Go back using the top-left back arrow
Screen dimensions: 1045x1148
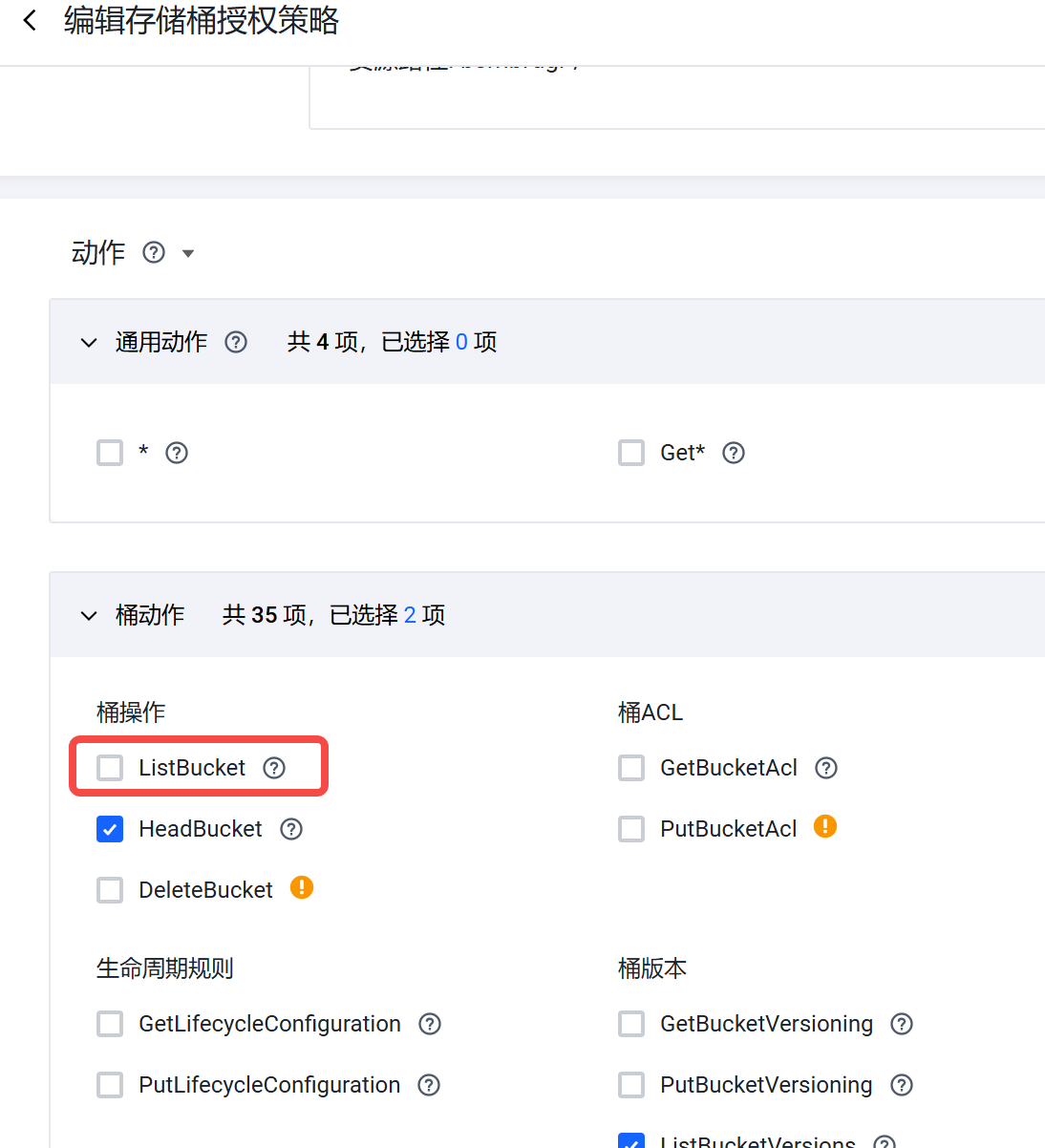(x=31, y=20)
